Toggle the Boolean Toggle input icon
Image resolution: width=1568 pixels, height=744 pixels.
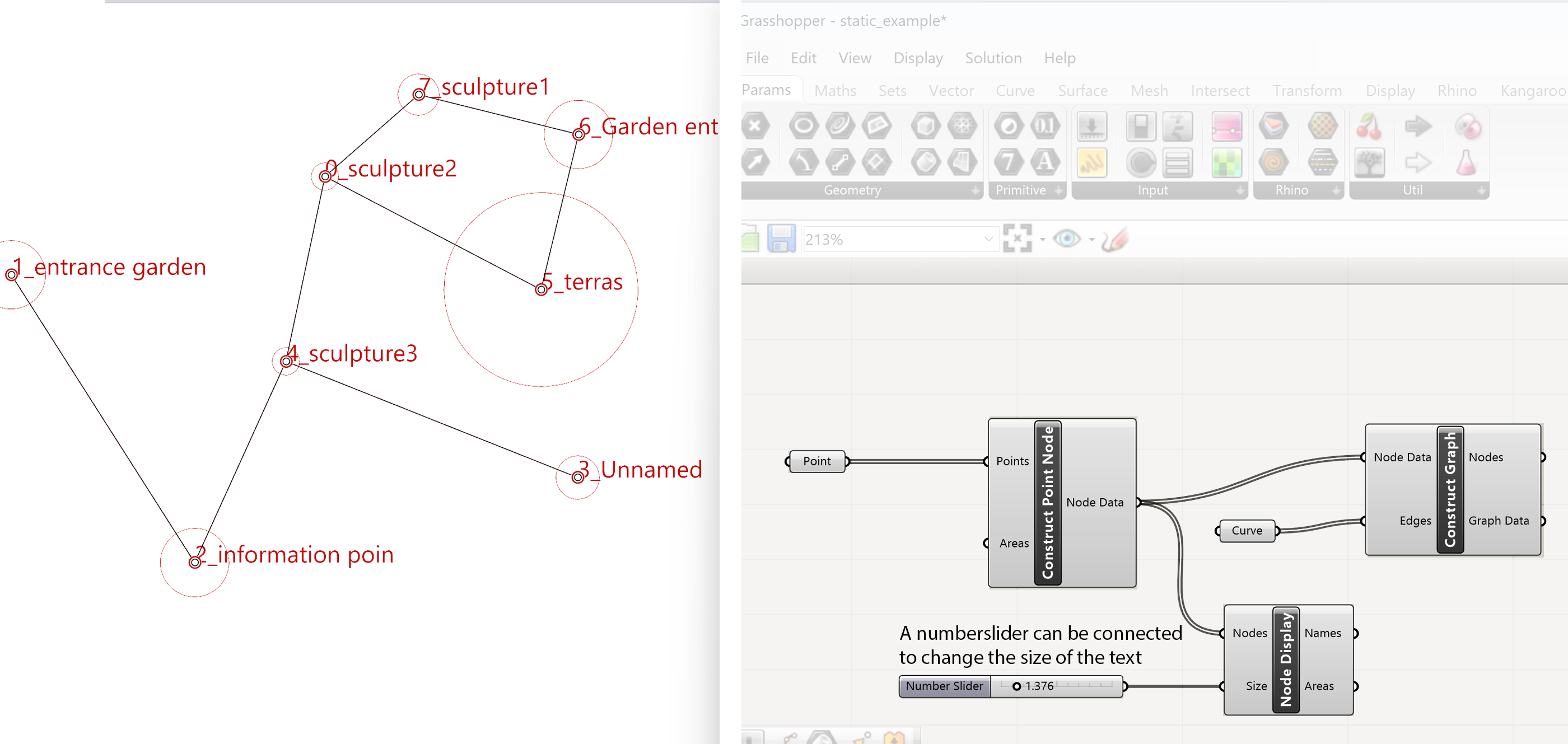tap(1140, 127)
